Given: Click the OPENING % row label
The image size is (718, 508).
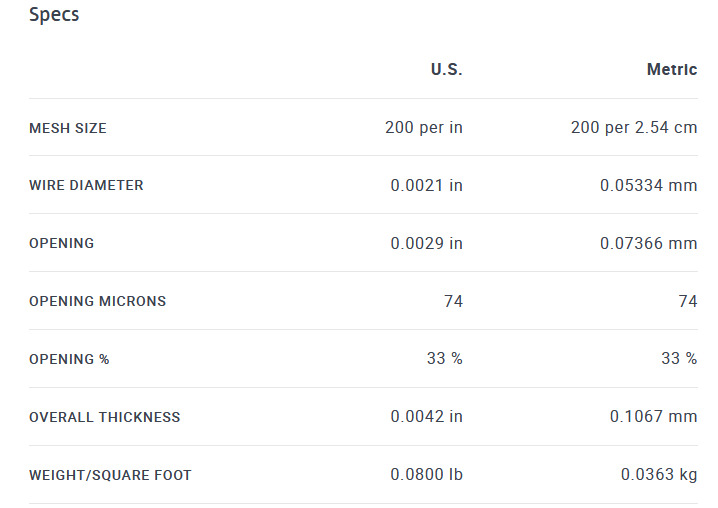Looking at the screenshot, I should pos(69,359).
